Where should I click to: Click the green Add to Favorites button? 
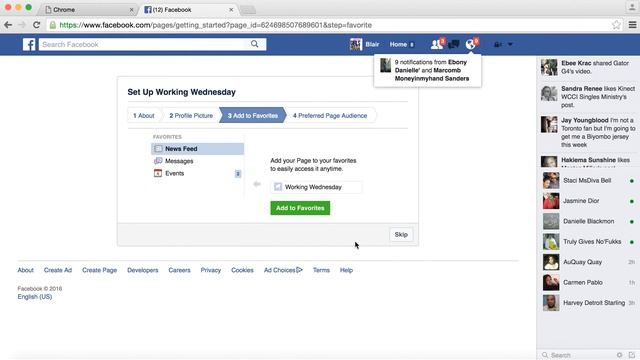tap(300, 208)
